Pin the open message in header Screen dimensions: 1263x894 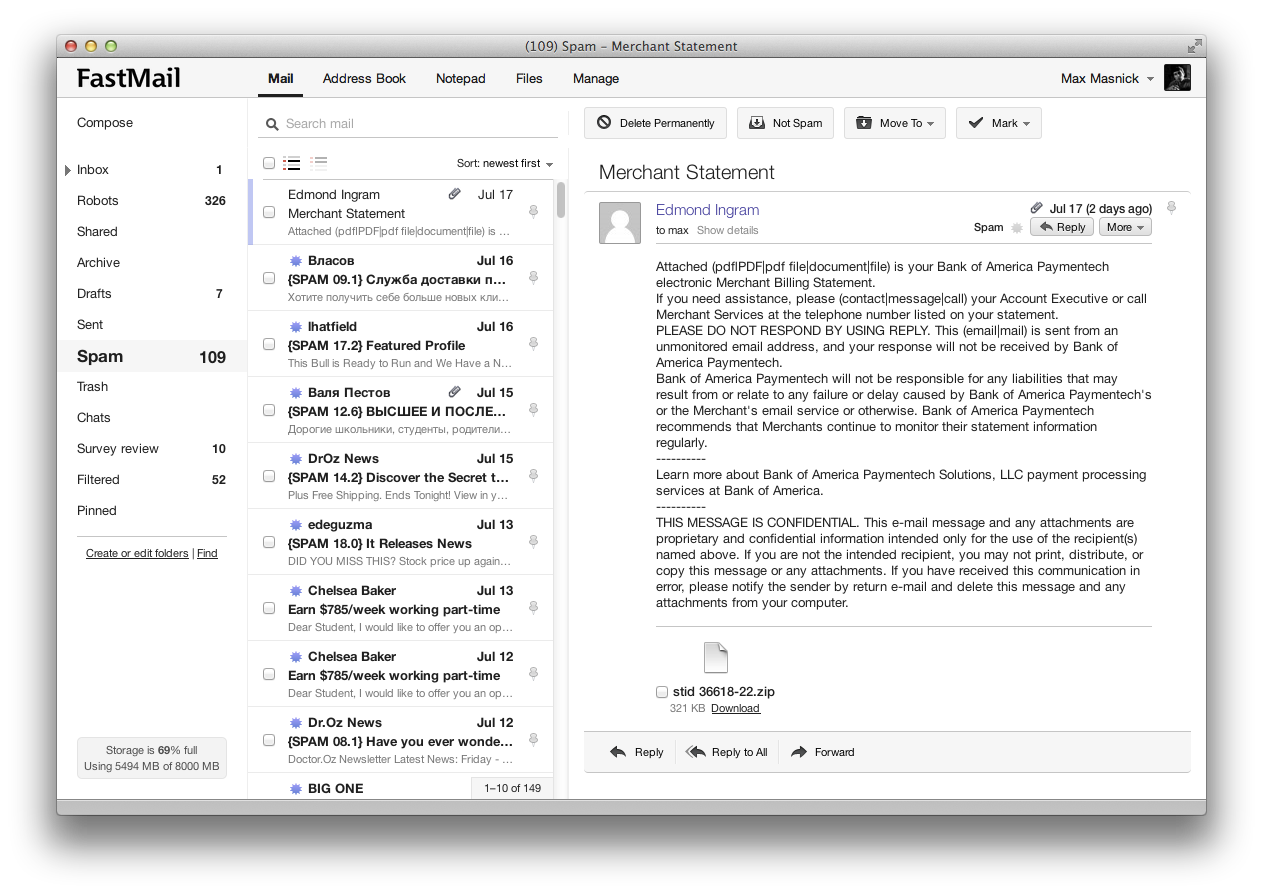click(x=1171, y=208)
